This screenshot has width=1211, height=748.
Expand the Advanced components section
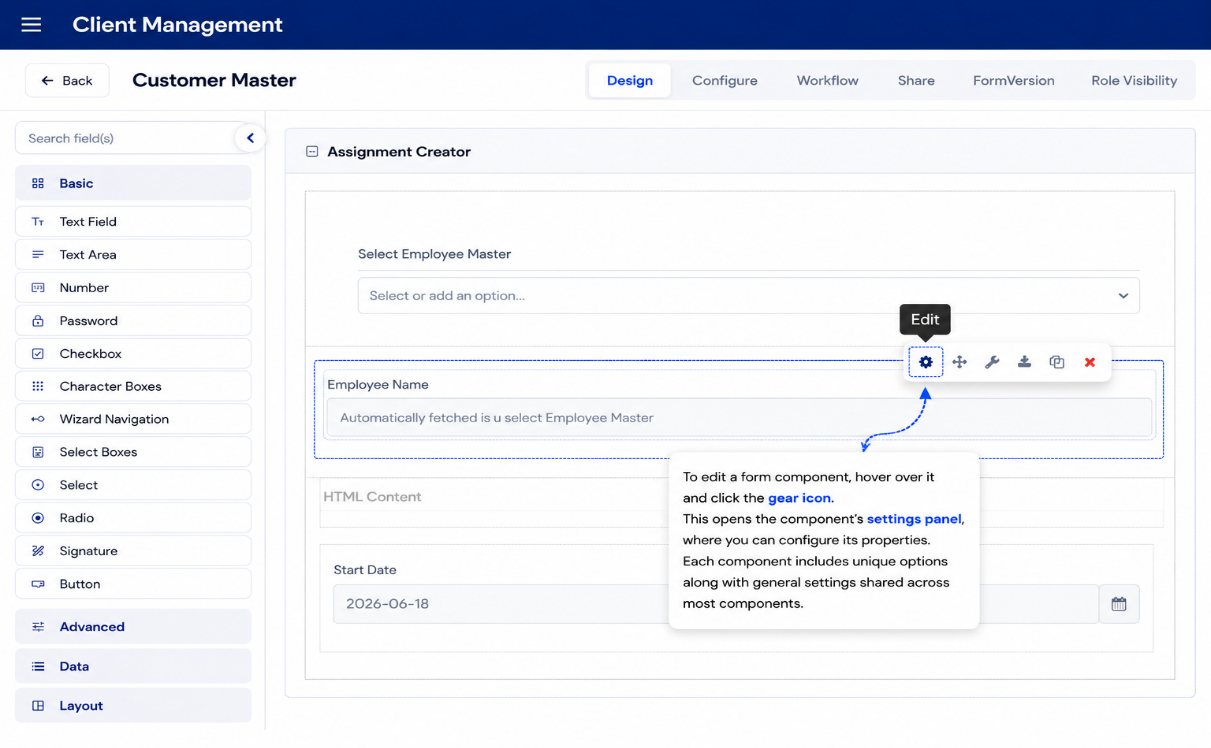coord(133,627)
